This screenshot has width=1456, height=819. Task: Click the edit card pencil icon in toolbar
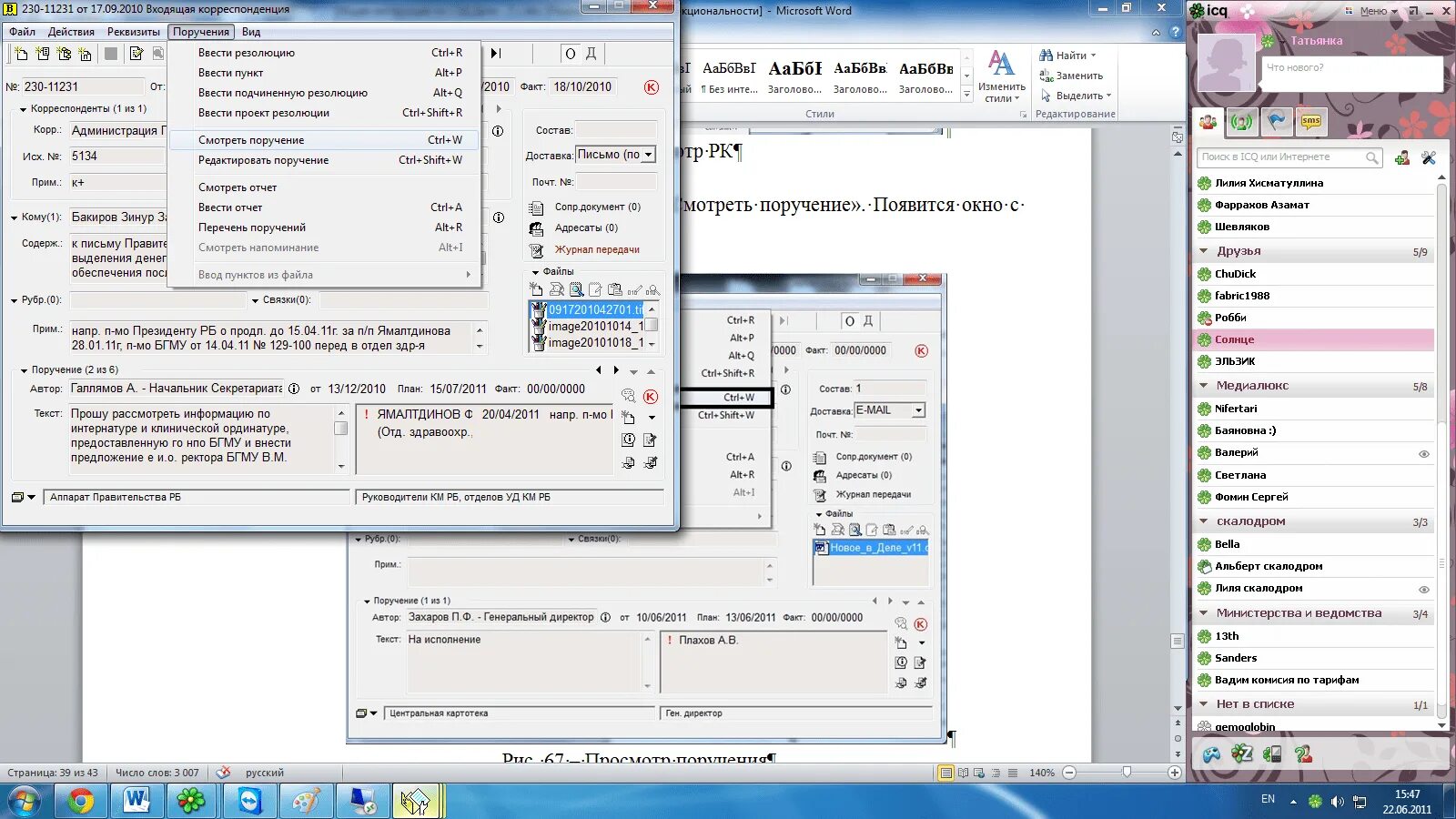[136, 54]
